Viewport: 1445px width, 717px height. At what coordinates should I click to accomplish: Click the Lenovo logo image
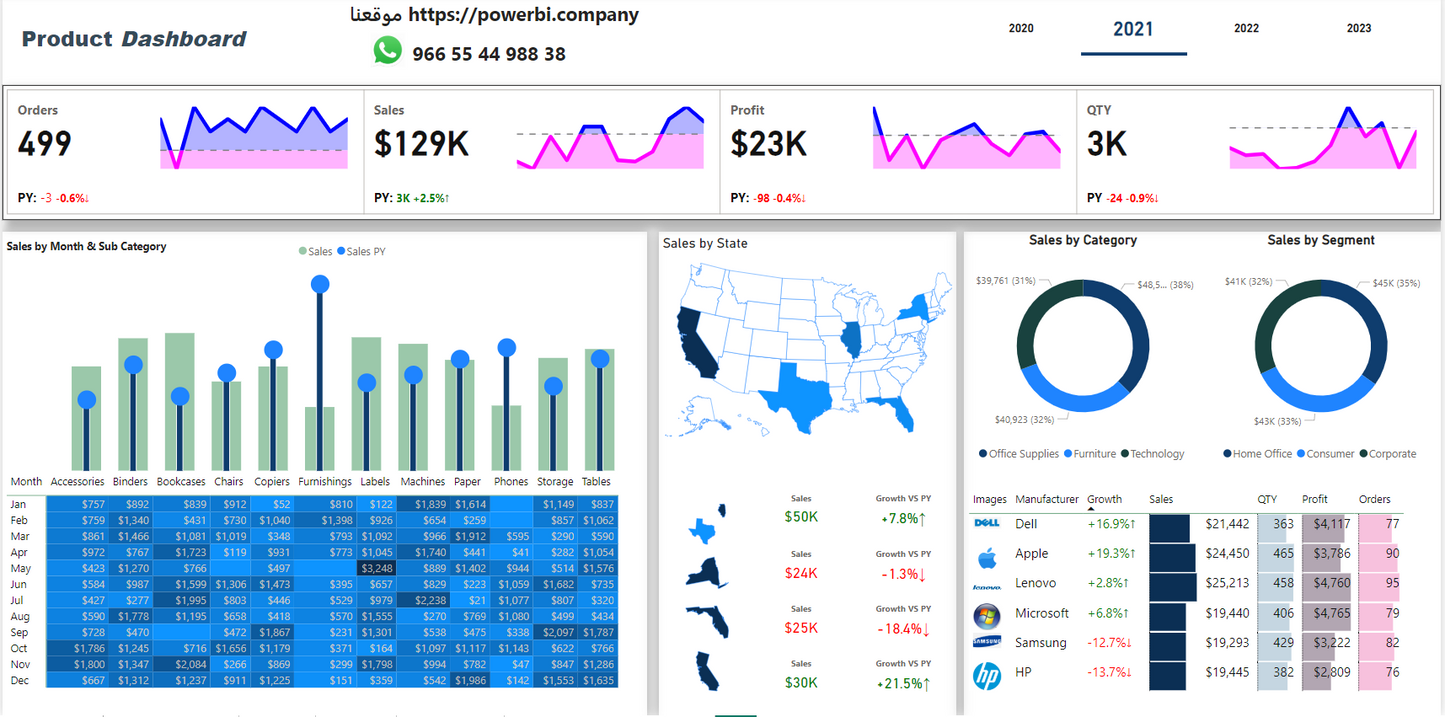(x=987, y=587)
